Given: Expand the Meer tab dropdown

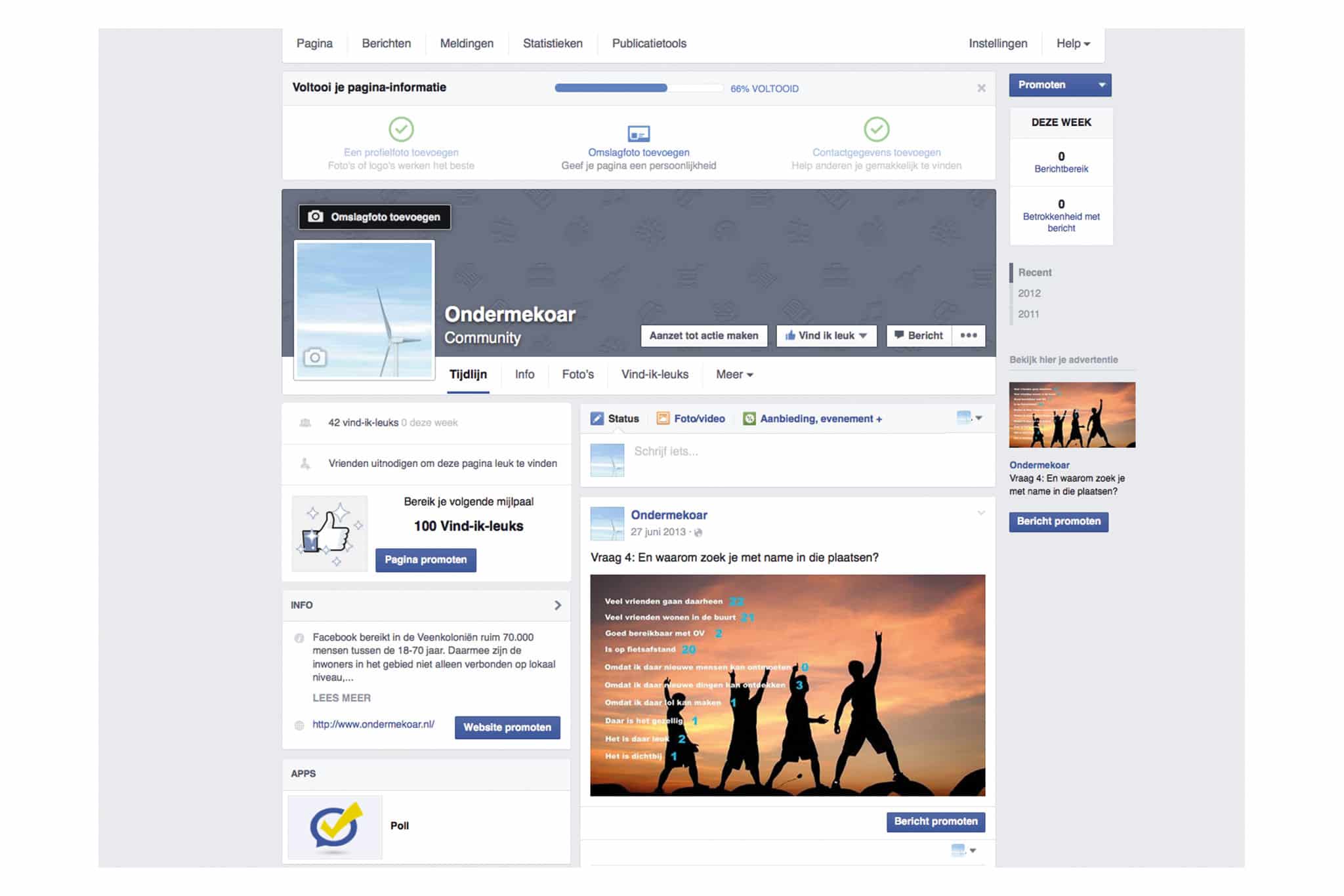Looking at the screenshot, I should [x=734, y=375].
